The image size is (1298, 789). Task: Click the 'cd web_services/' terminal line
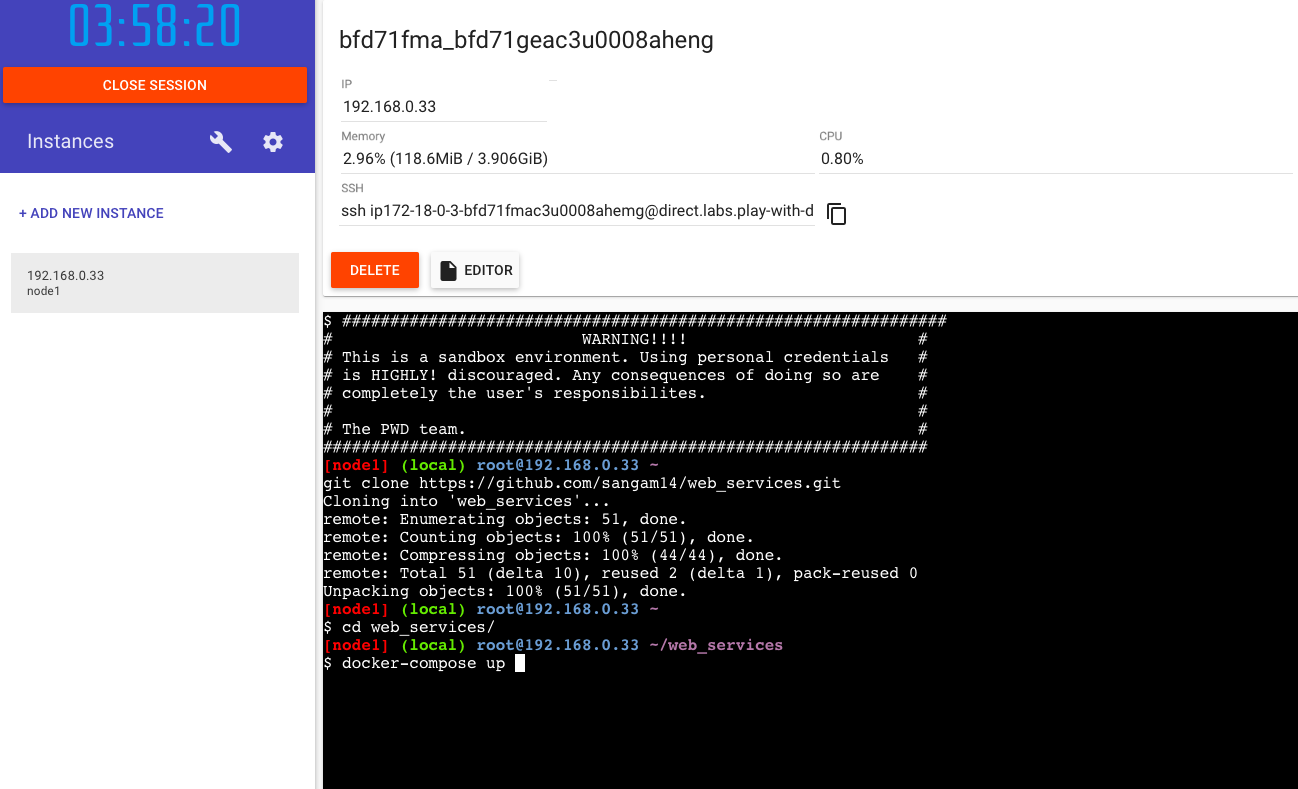click(409, 627)
